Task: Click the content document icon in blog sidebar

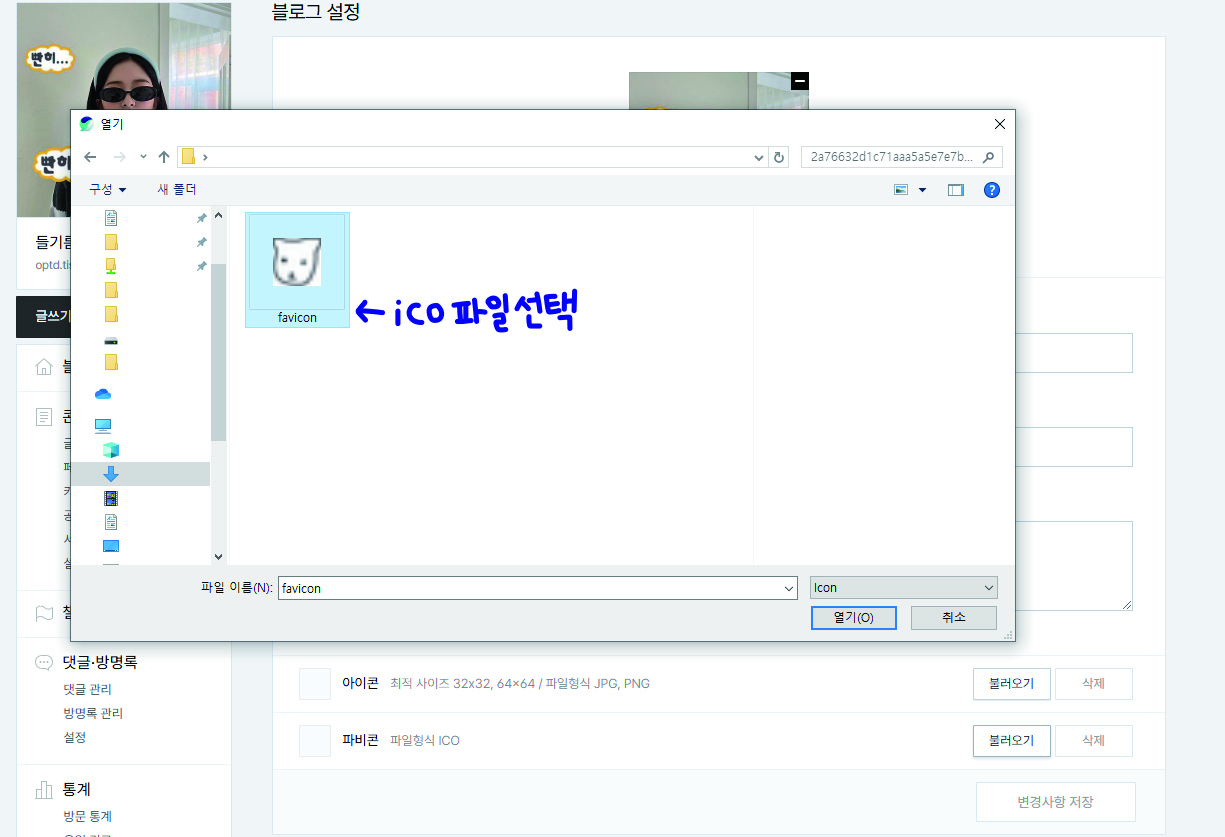Action: (43, 417)
